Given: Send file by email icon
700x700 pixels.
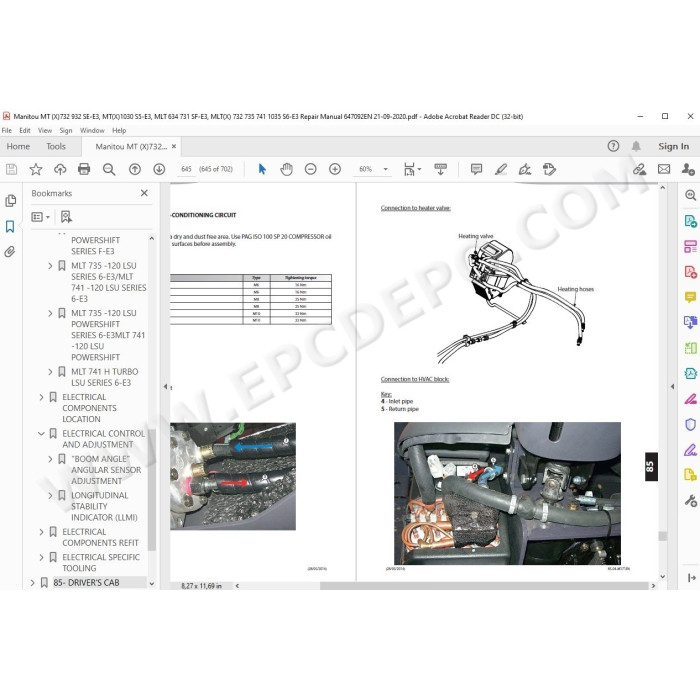Looking at the screenshot, I should point(664,169).
